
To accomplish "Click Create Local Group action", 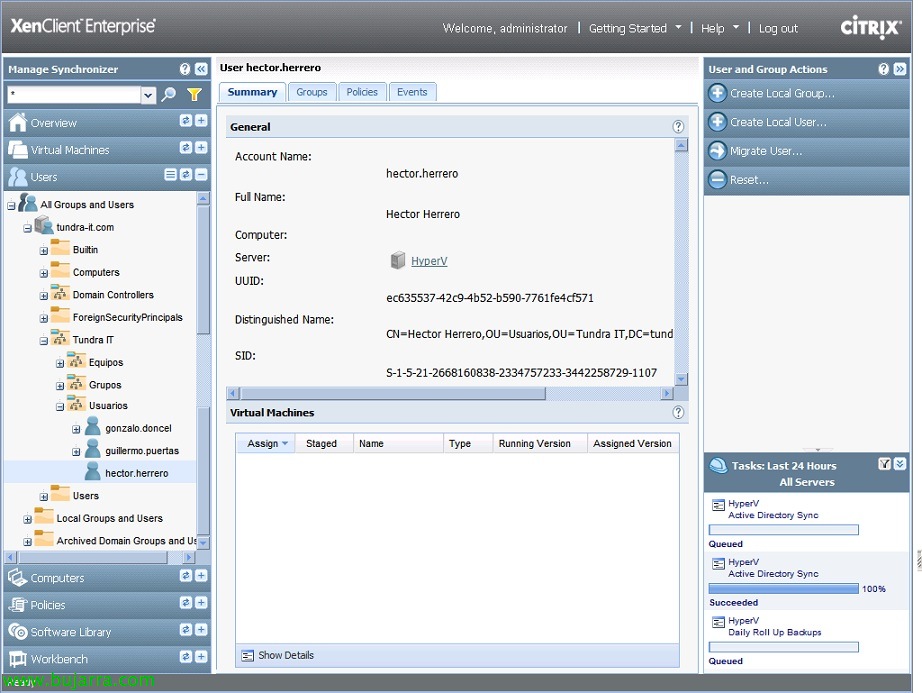I will tap(781, 93).
